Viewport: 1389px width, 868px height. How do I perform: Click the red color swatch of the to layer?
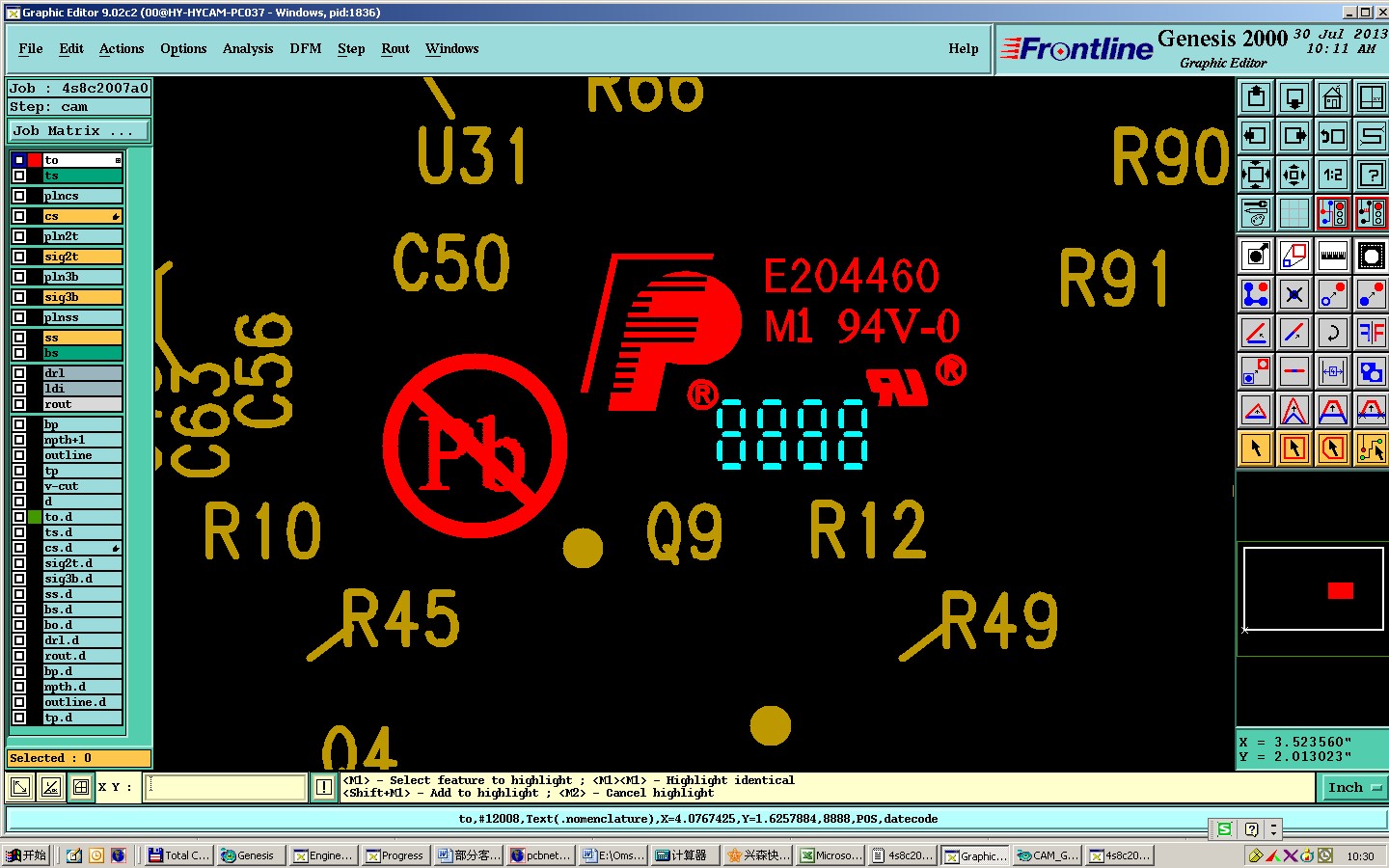pyautogui.click(x=35, y=160)
